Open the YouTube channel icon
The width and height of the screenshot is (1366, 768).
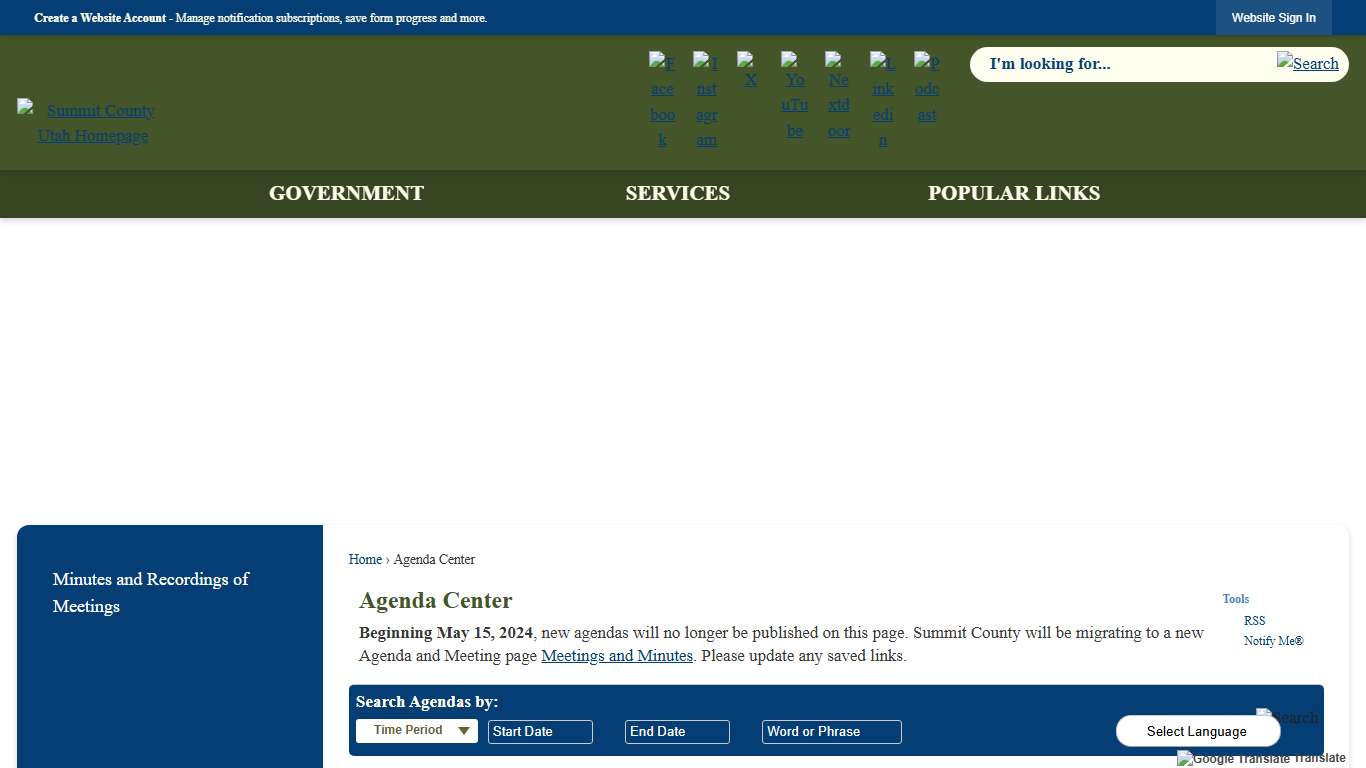click(x=794, y=95)
